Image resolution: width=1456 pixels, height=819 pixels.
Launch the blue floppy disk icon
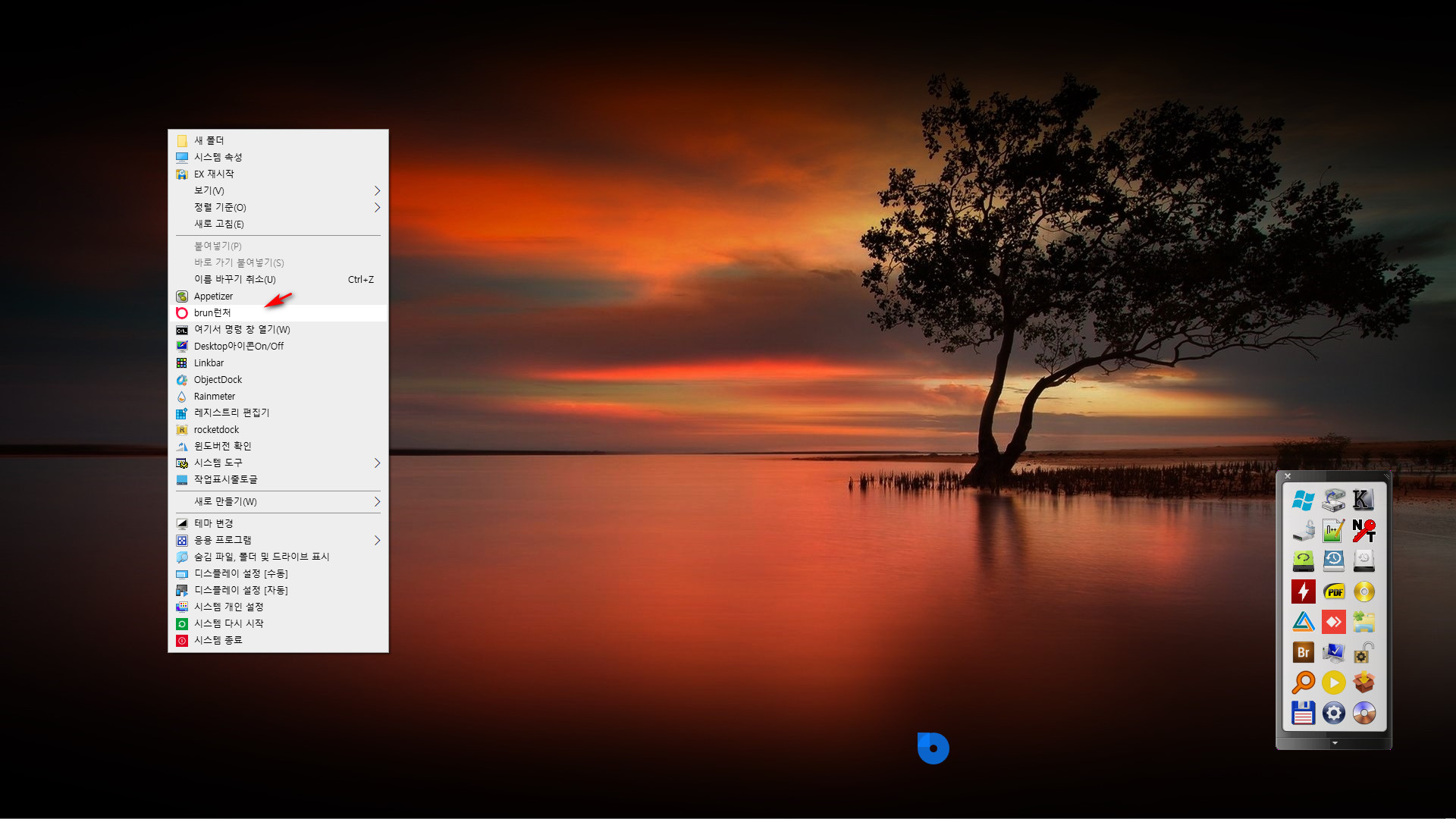pyautogui.click(x=1303, y=713)
